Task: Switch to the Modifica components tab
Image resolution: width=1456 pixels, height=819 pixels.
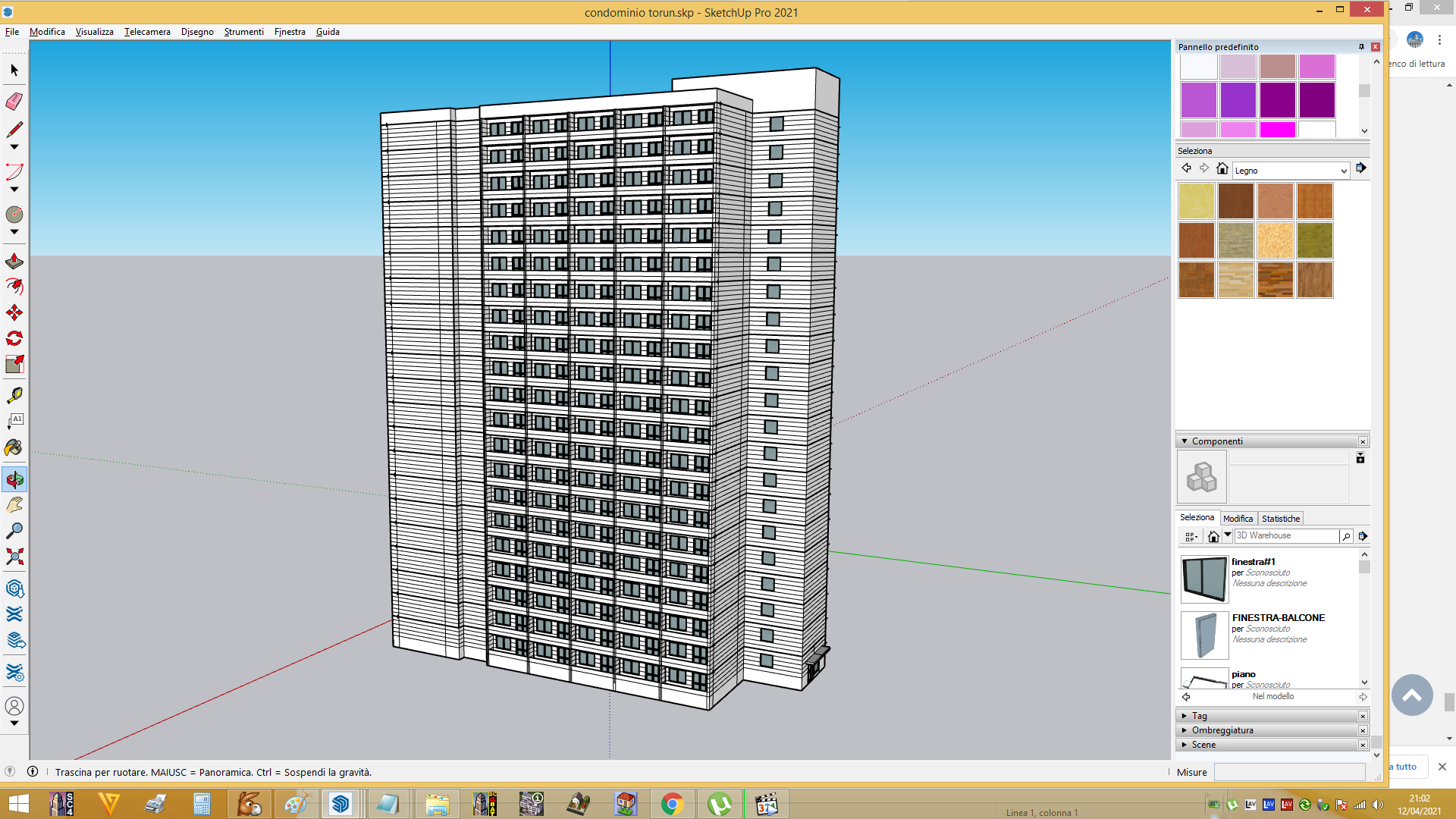Action: [1238, 519]
